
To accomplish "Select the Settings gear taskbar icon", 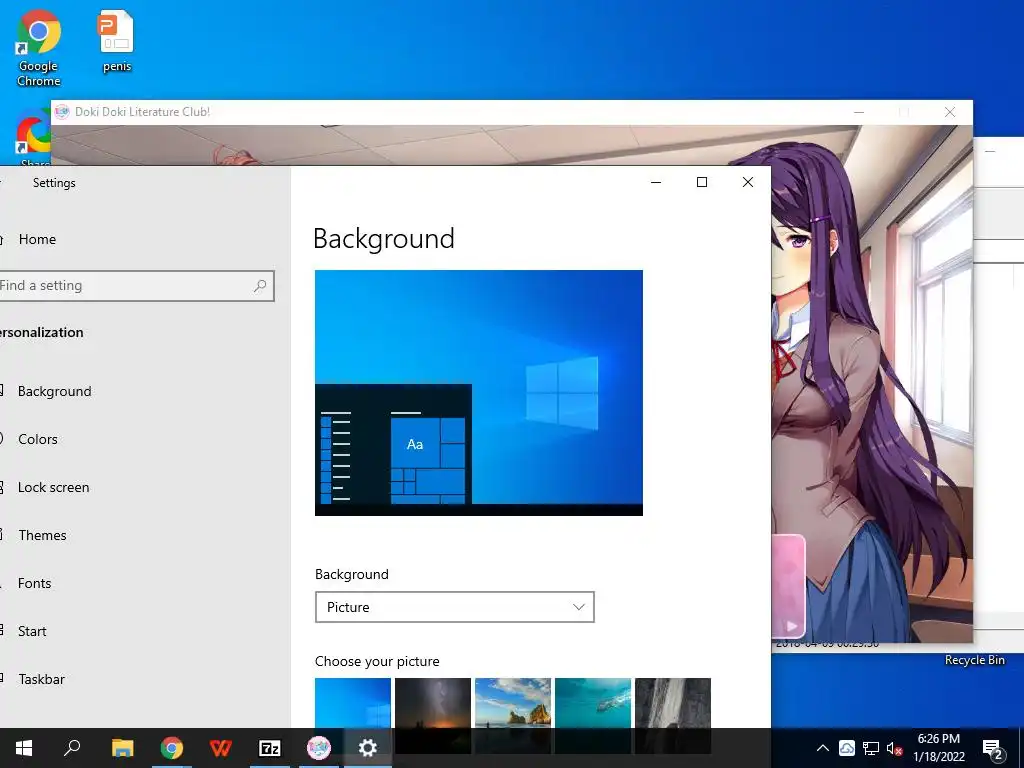I will [x=368, y=748].
